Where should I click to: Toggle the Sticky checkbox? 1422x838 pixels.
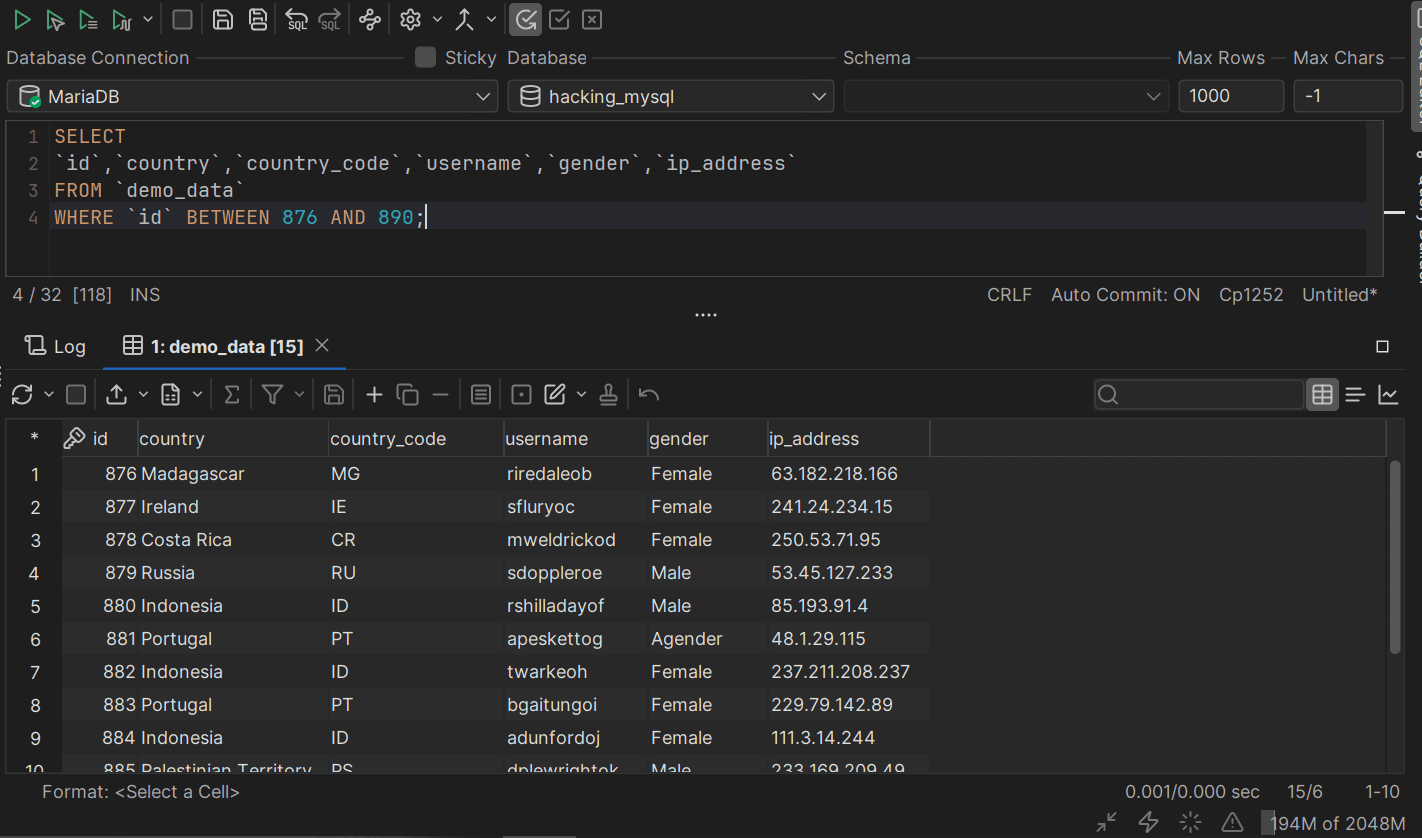[426, 58]
